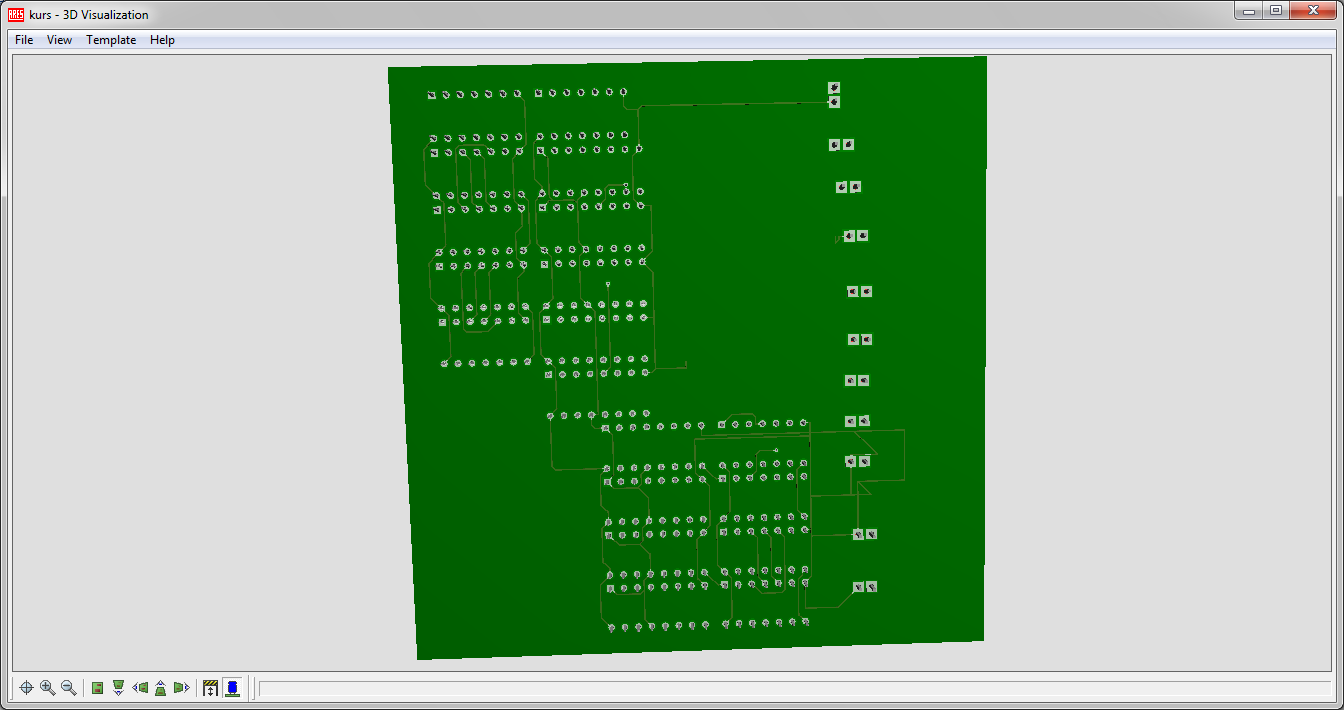Close the 3D Visualization window
The width and height of the screenshot is (1344, 710).
(x=1312, y=11)
